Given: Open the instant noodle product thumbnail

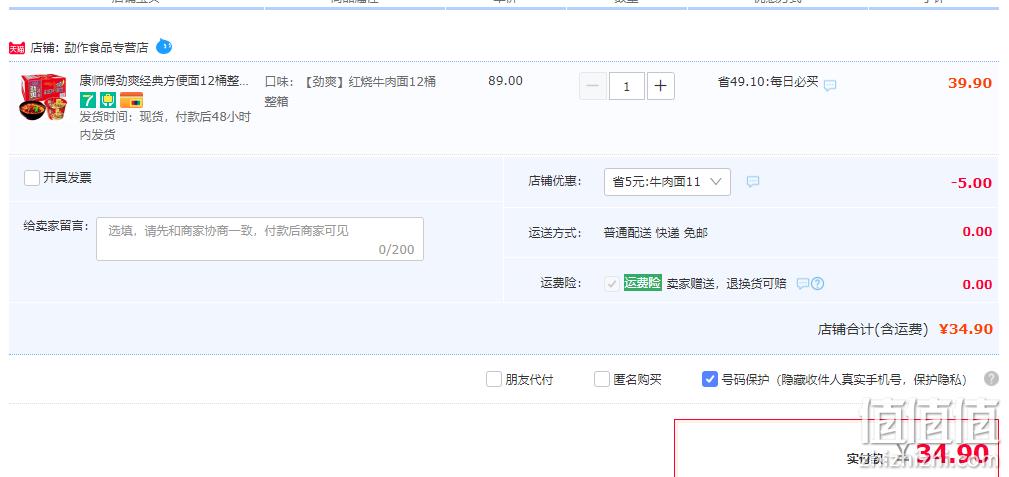Looking at the screenshot, I should click(x=43, y=97).
